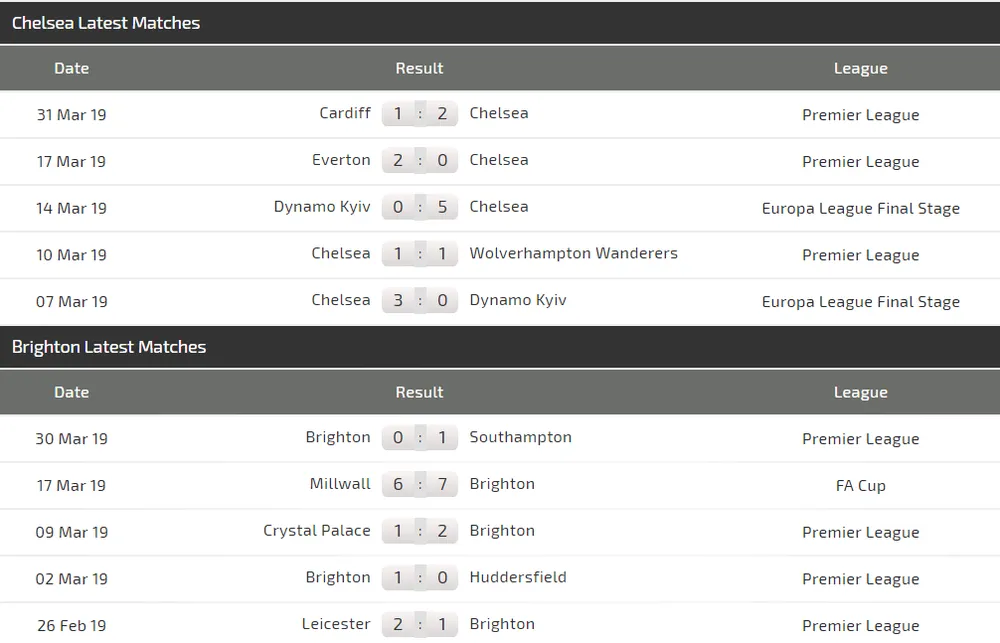Open the 6:7 Millwall vs Brighton score
This screenshot has height=643, width=1000.
point(420,484)
